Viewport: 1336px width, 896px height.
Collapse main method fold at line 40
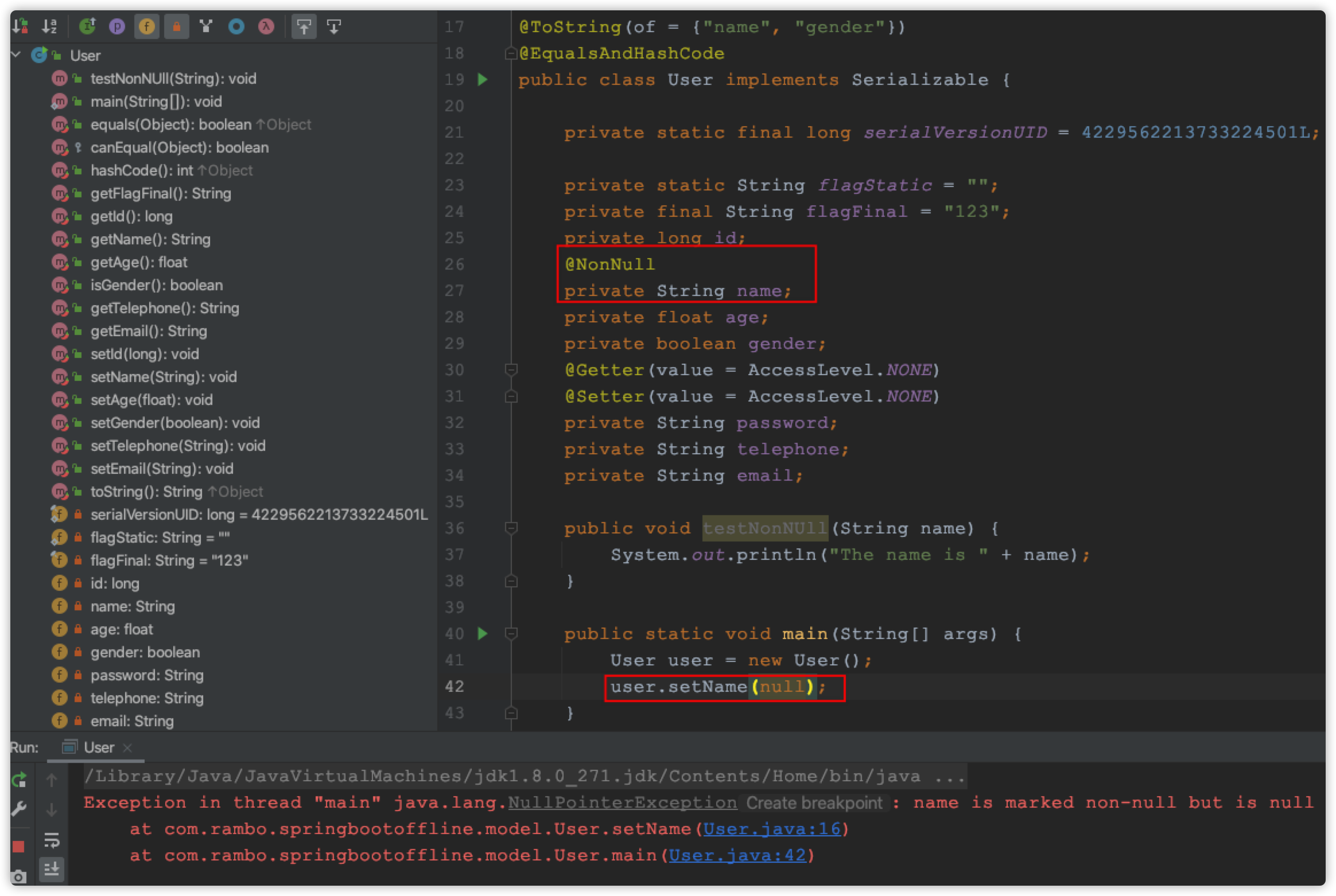pos(511,633)
